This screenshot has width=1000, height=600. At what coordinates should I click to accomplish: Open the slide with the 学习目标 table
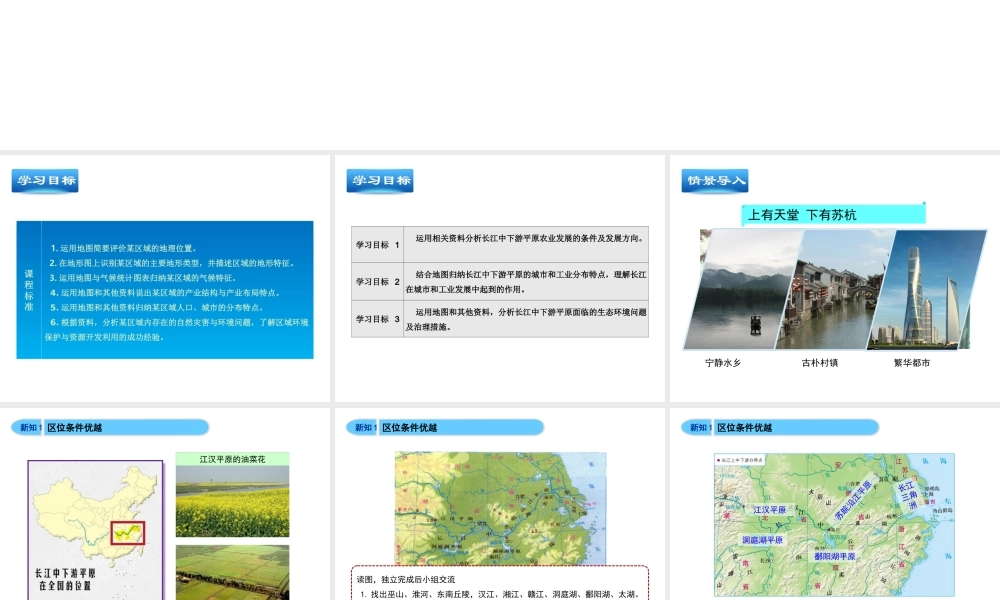point(499,279)
